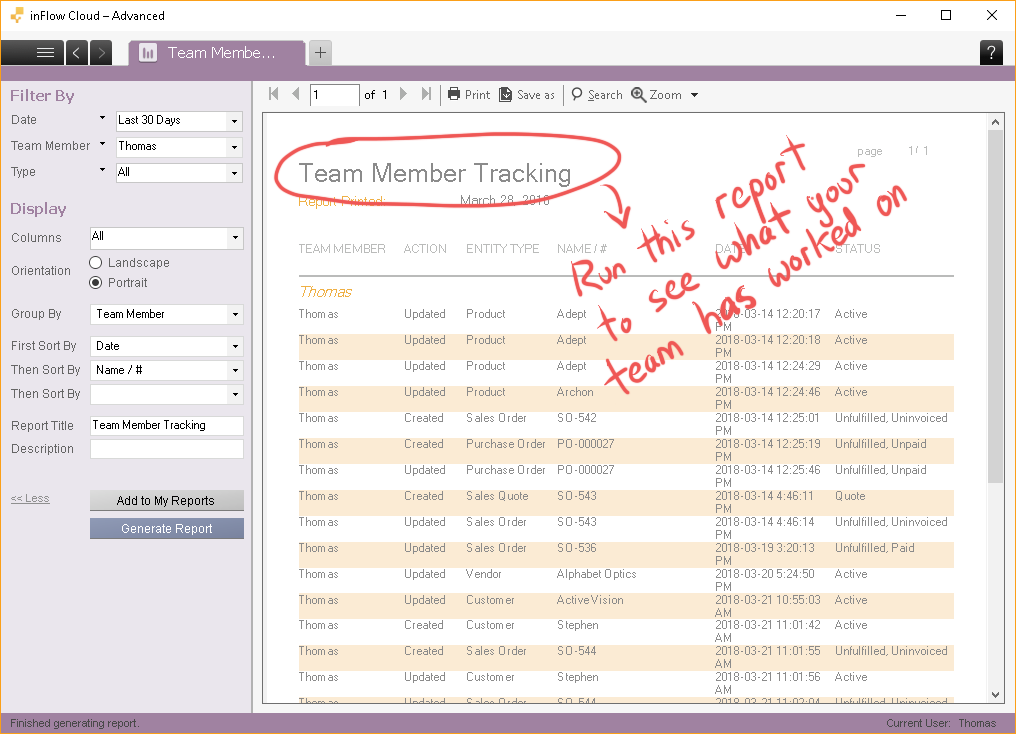Click the STATUS column header
1016x734 pixels.
point(857,249)
